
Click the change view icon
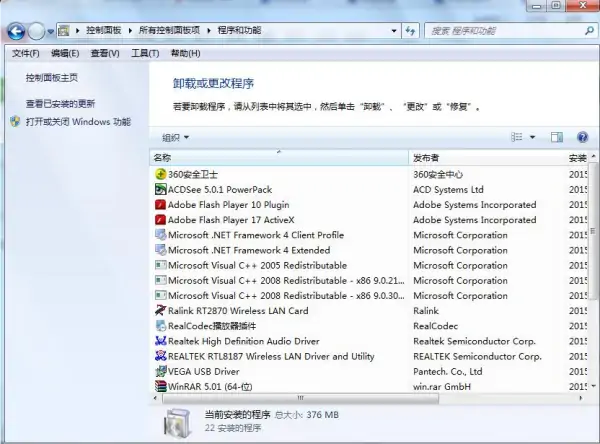[x=517, y=137]
